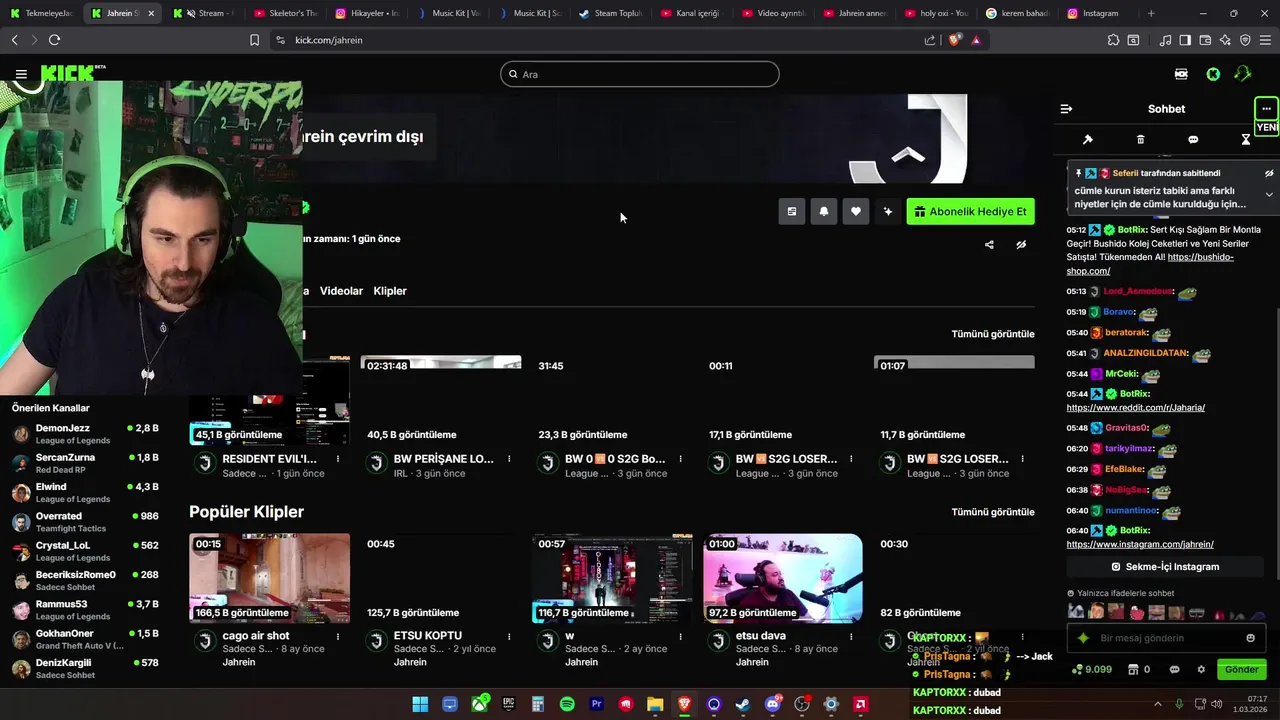Click Tümünü görüntüle for videos section
This screenshot has height=720, width=1280.
(993, 334)
